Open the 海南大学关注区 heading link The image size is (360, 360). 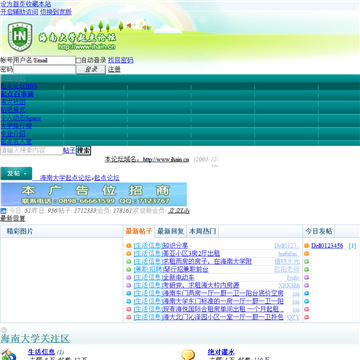(35, 339)
